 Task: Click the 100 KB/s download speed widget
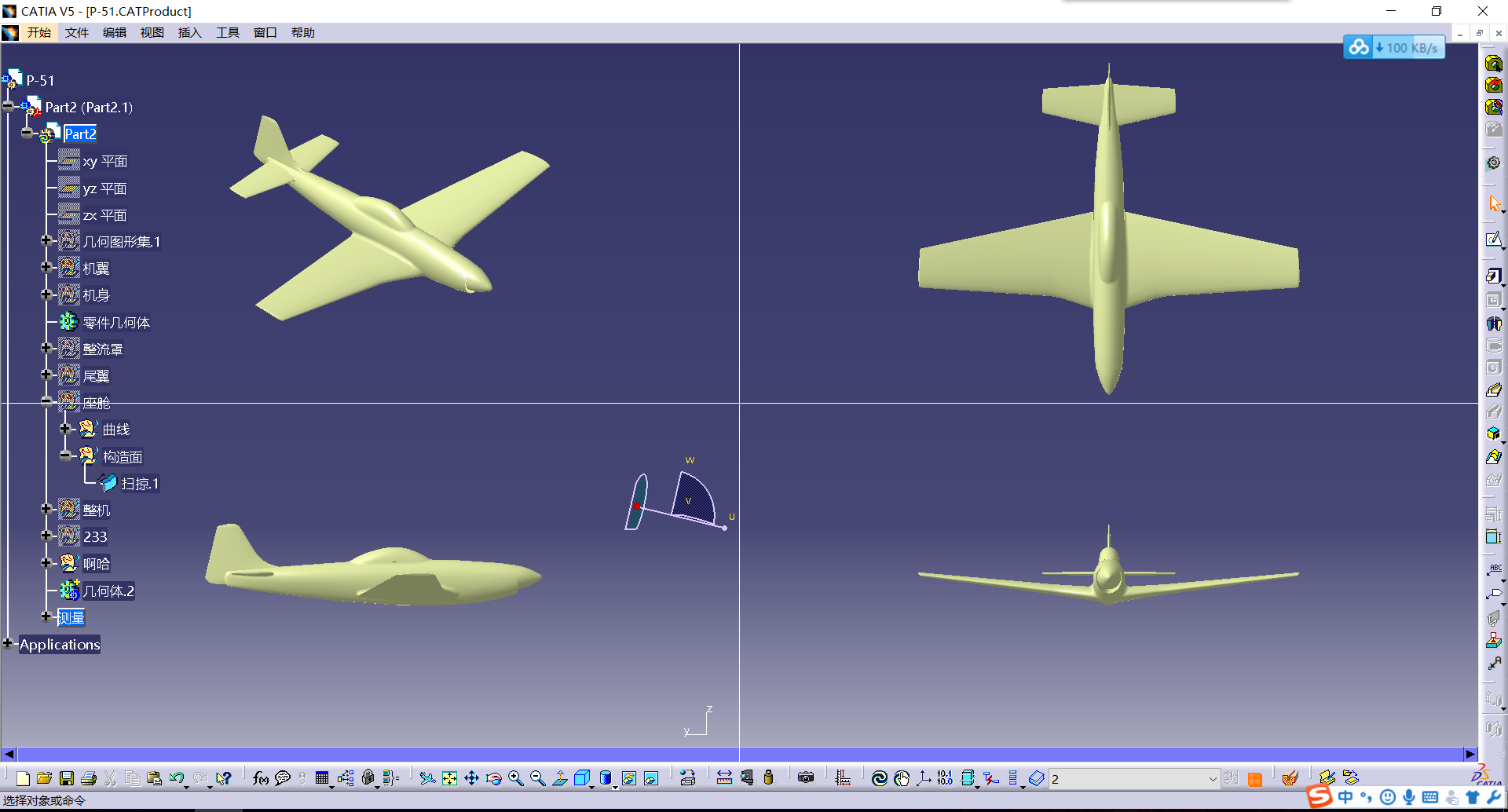1394,48
